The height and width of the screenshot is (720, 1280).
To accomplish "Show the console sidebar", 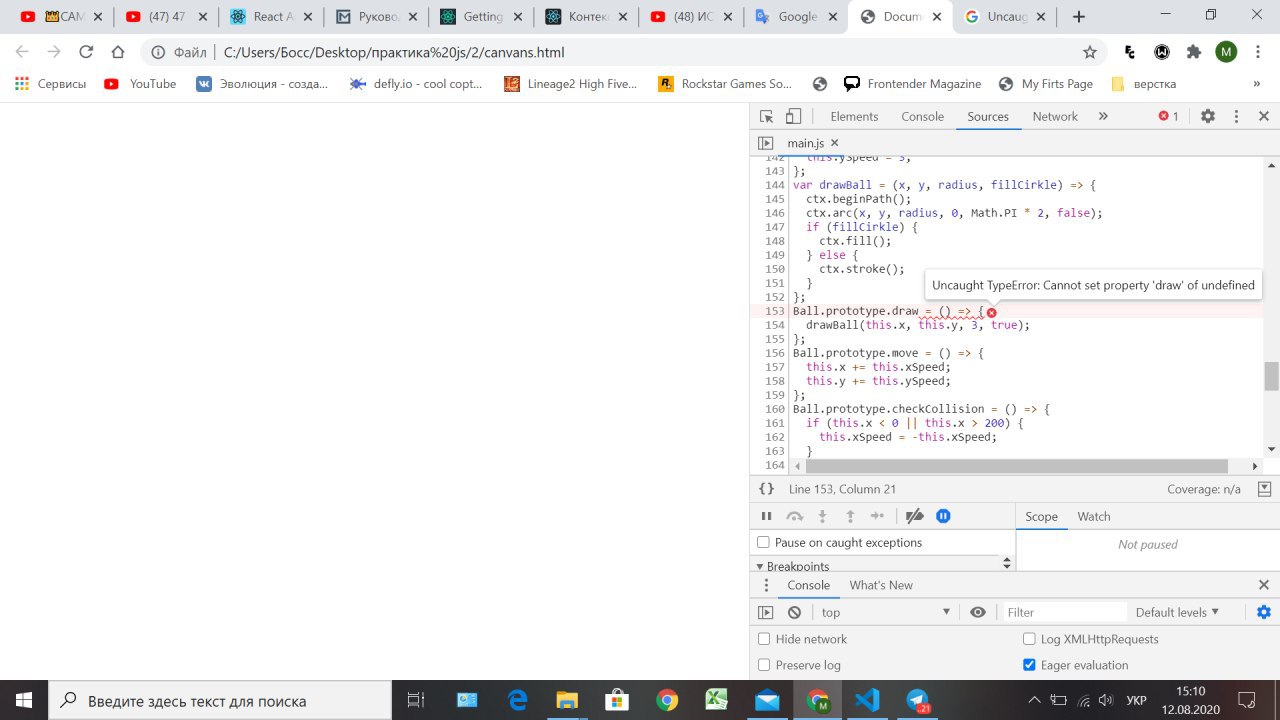I will tap(766, 612).
